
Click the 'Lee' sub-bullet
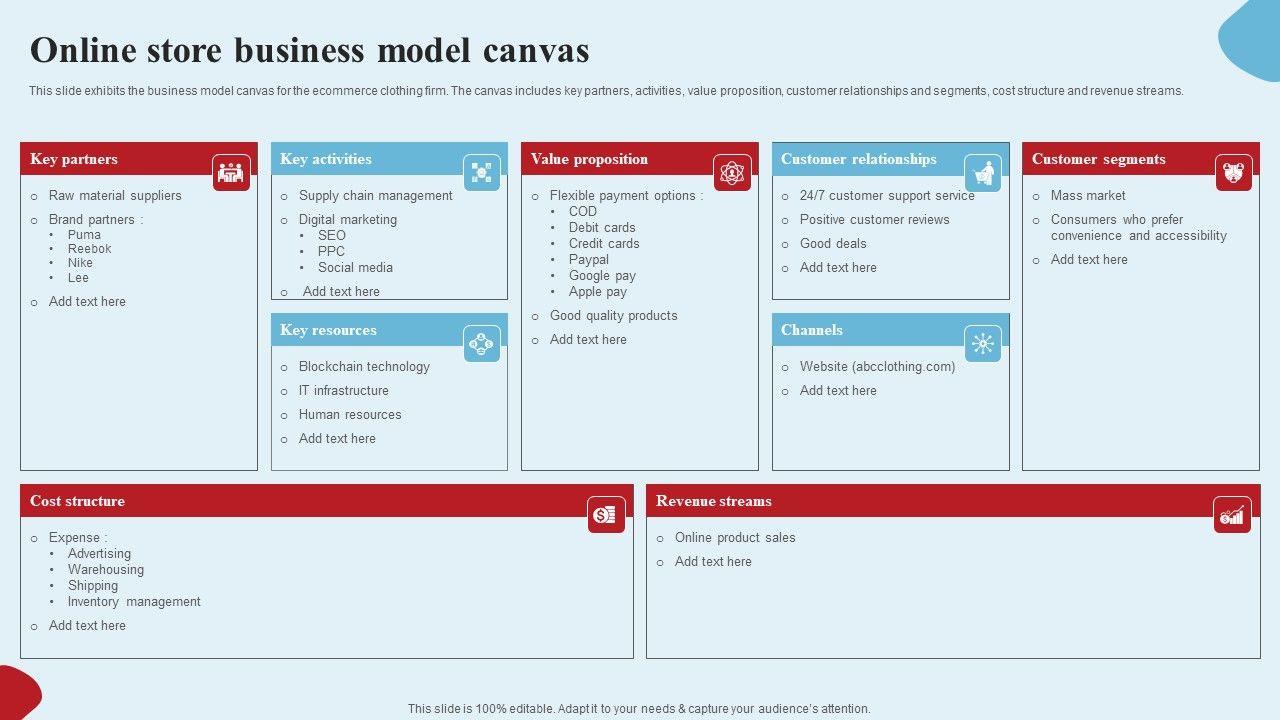click(x=78, y=278)
